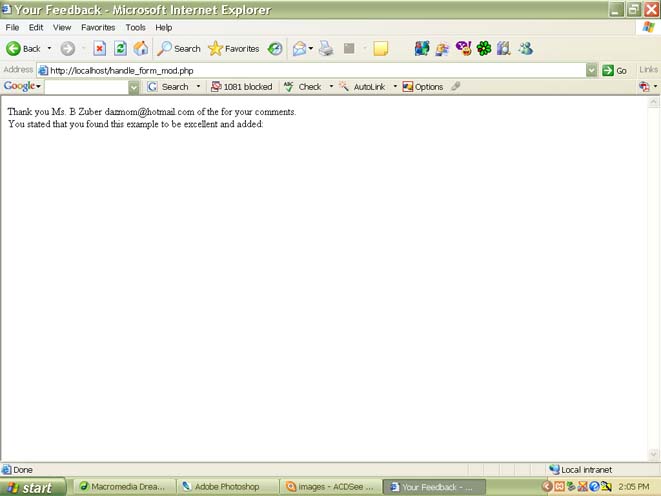
Task: Print the page with the printer icon
Action: pos(326,49)
